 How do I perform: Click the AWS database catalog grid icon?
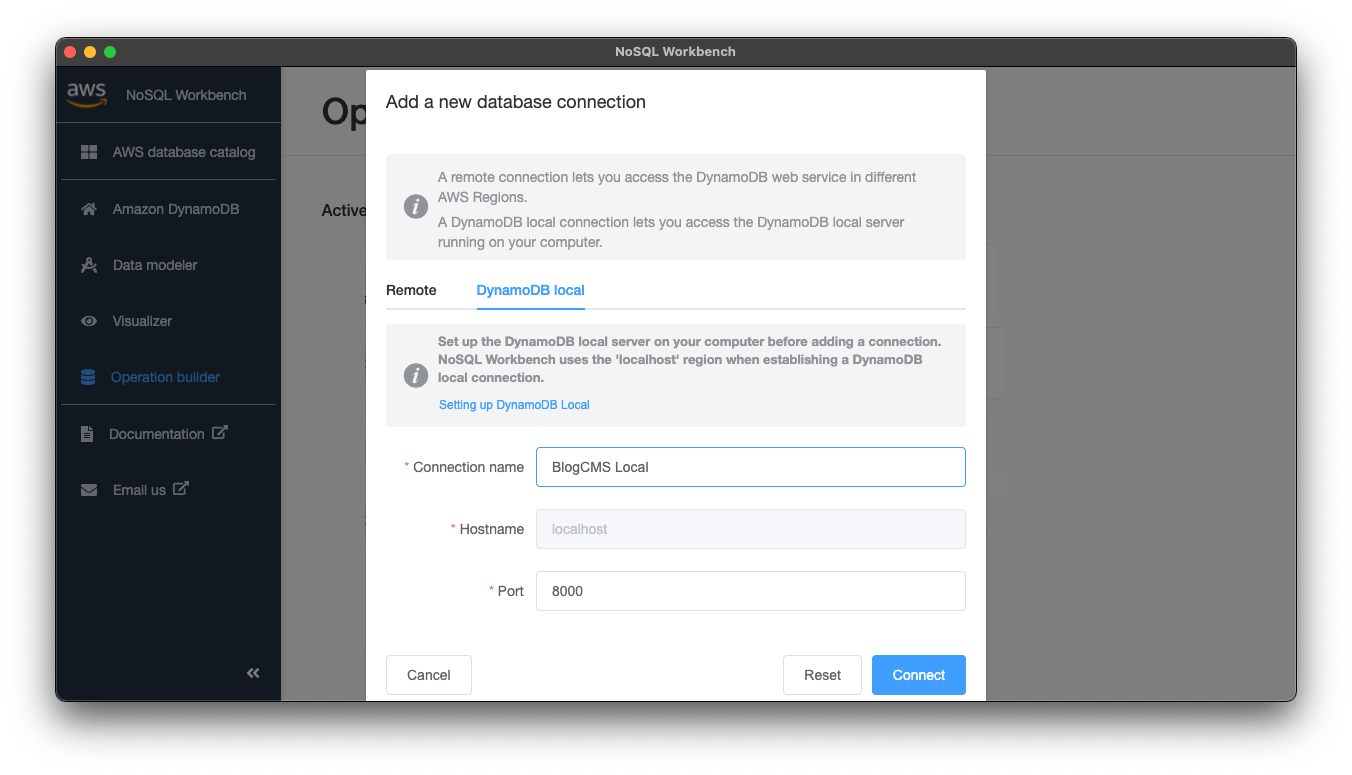click(89, 152)
